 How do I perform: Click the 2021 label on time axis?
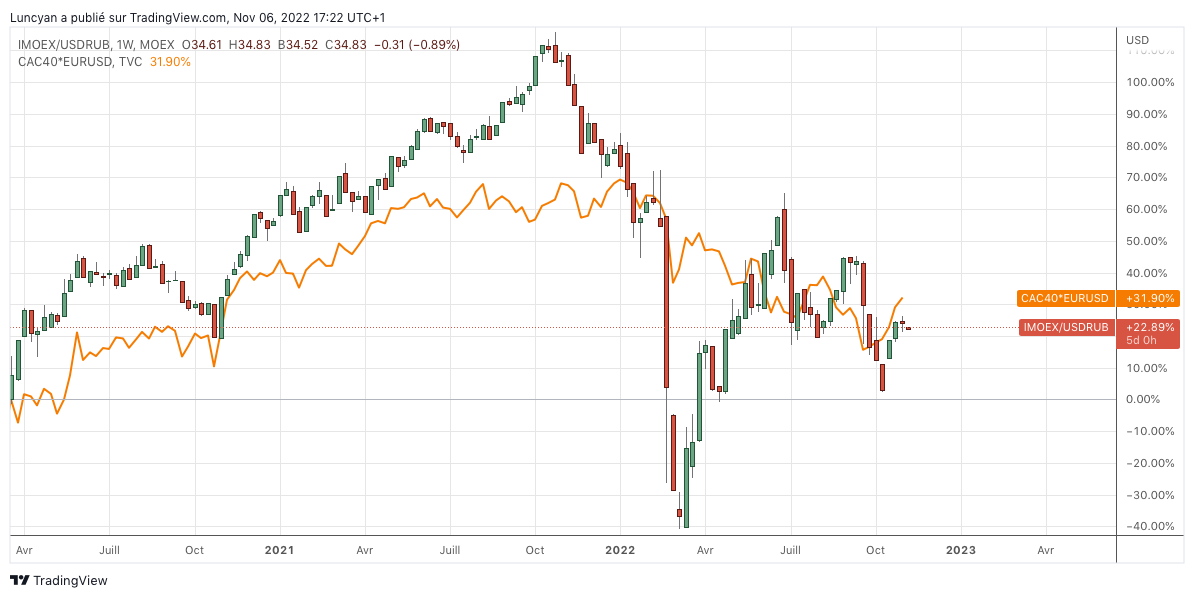[x=279, y=550]
